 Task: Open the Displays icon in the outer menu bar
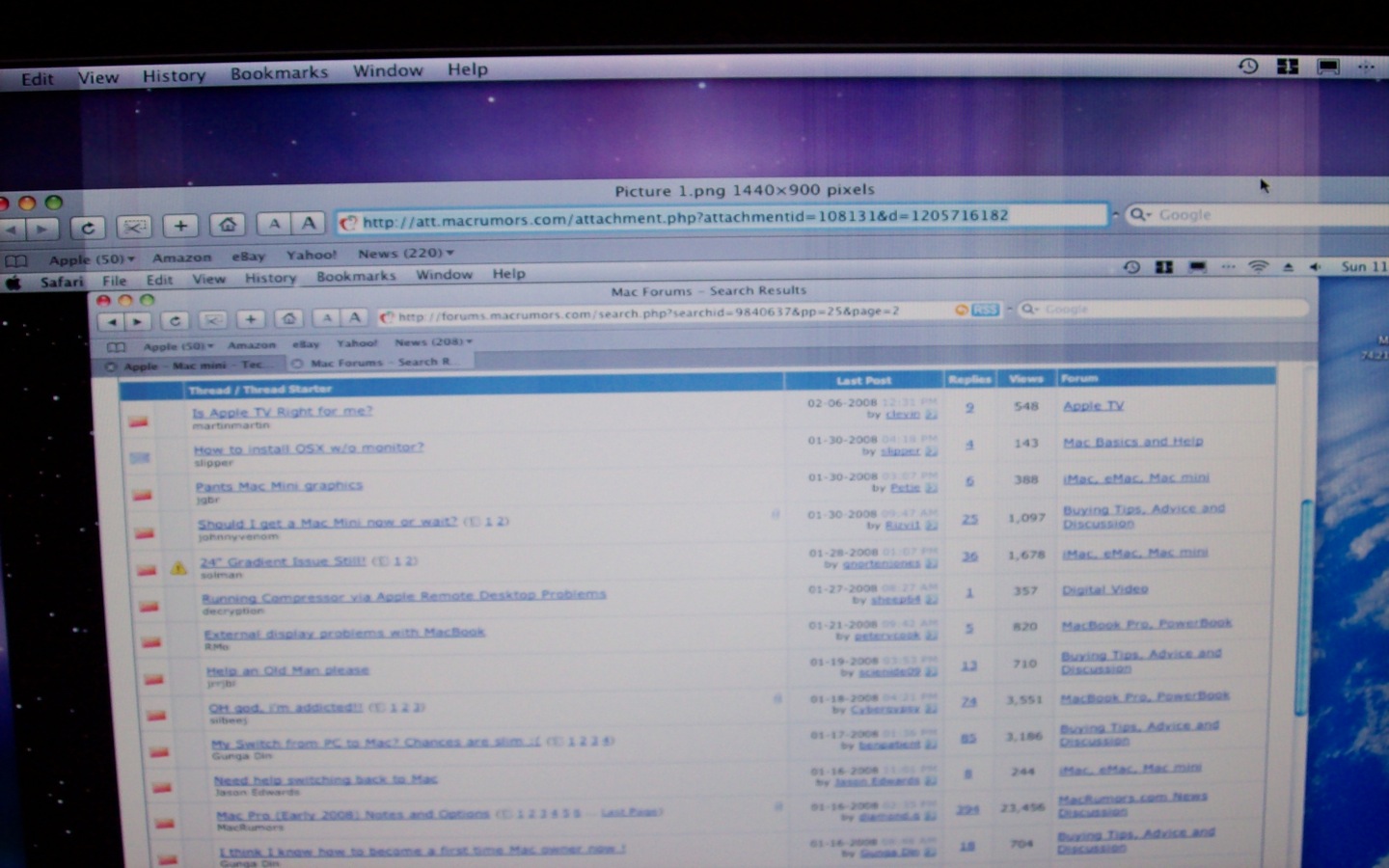(x=1328, y=67)
